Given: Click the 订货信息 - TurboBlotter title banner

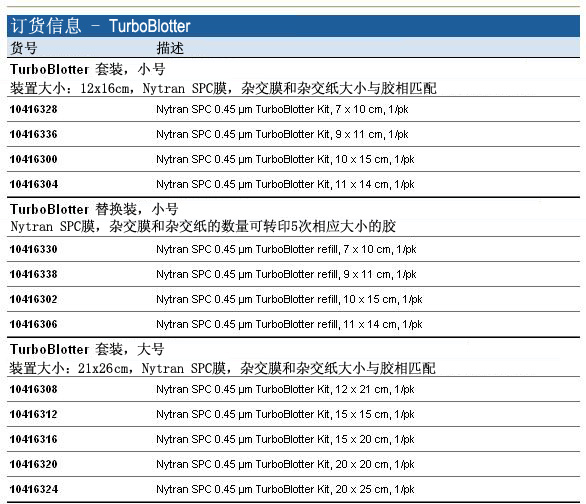Looking at the screenshot, I should 293,26.
